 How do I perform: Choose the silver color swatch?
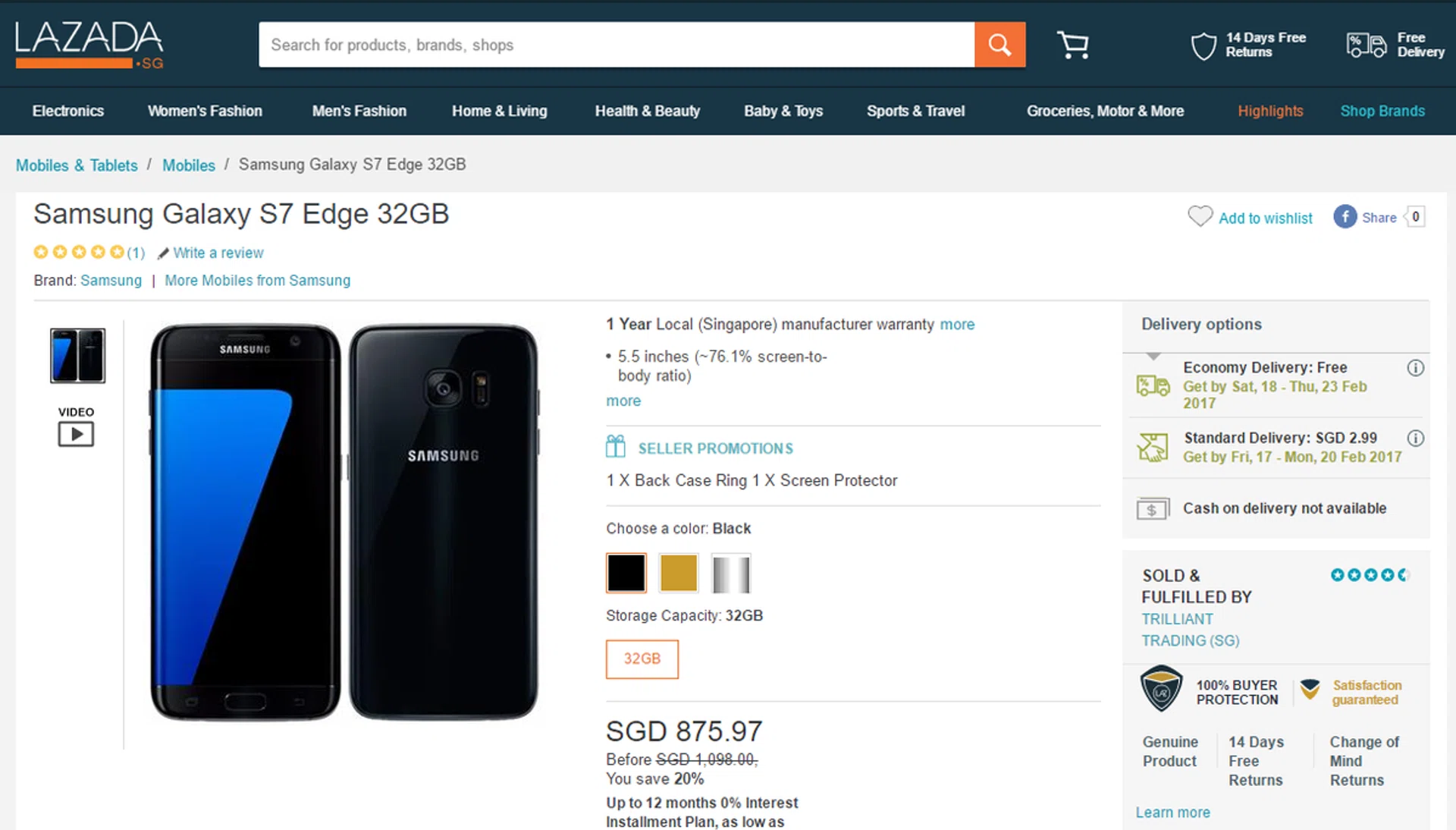tap(730, 573)
